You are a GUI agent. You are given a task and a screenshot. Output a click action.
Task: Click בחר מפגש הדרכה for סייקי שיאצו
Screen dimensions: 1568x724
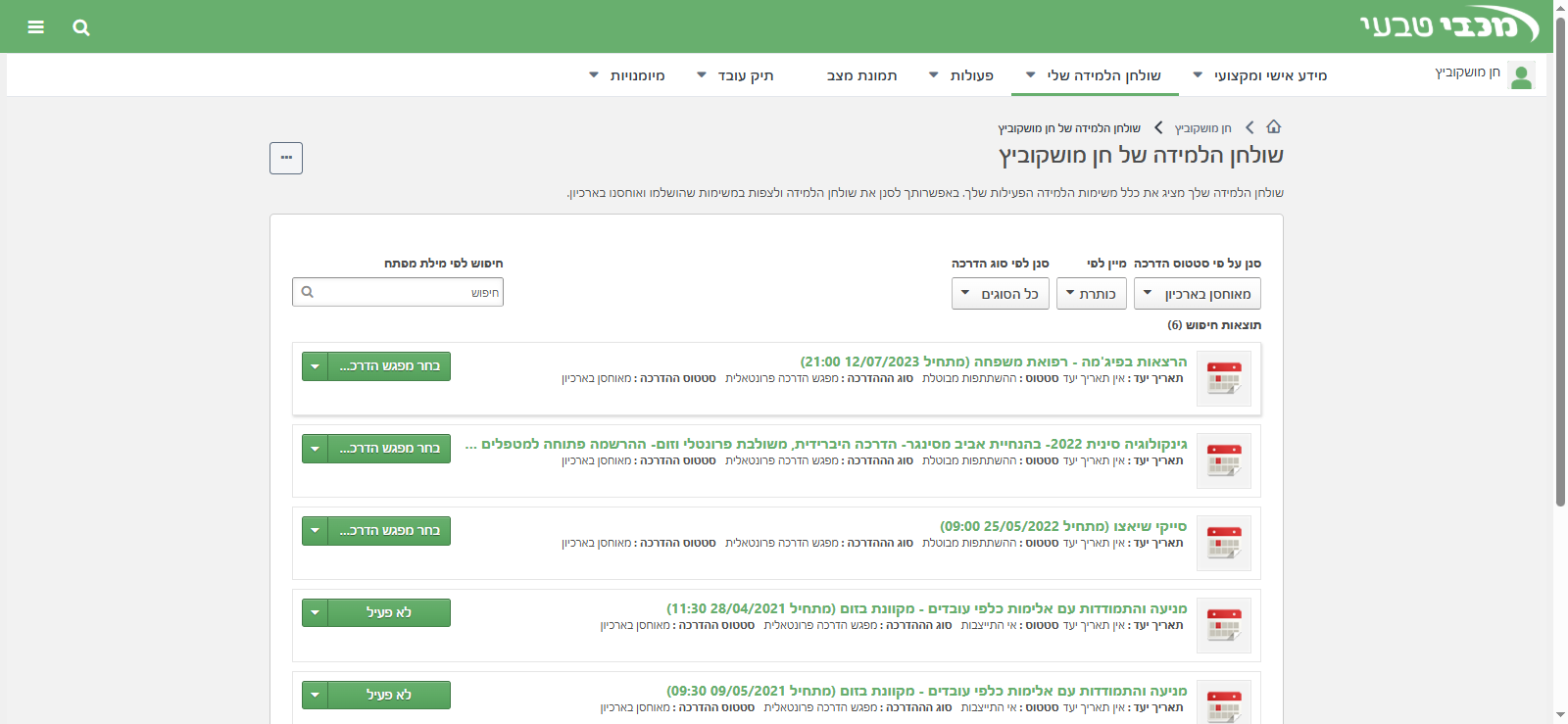(389, 531)
